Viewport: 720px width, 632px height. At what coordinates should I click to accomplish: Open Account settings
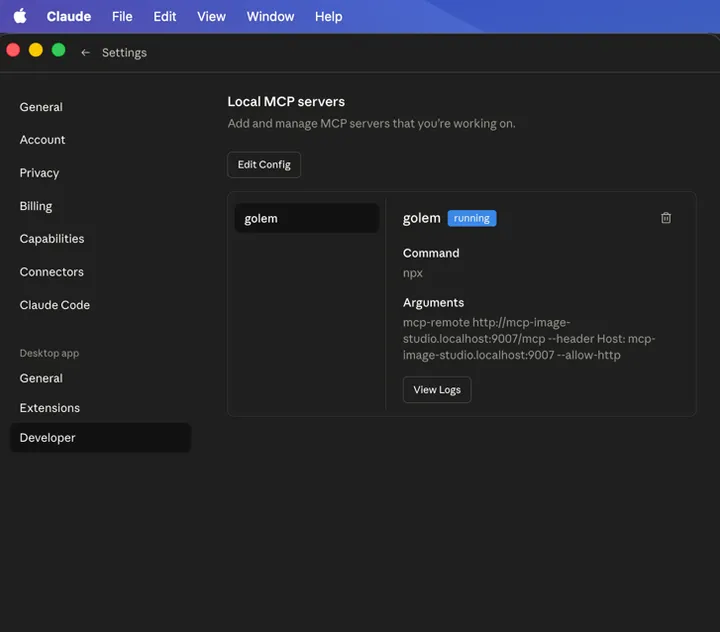[42, 140]
